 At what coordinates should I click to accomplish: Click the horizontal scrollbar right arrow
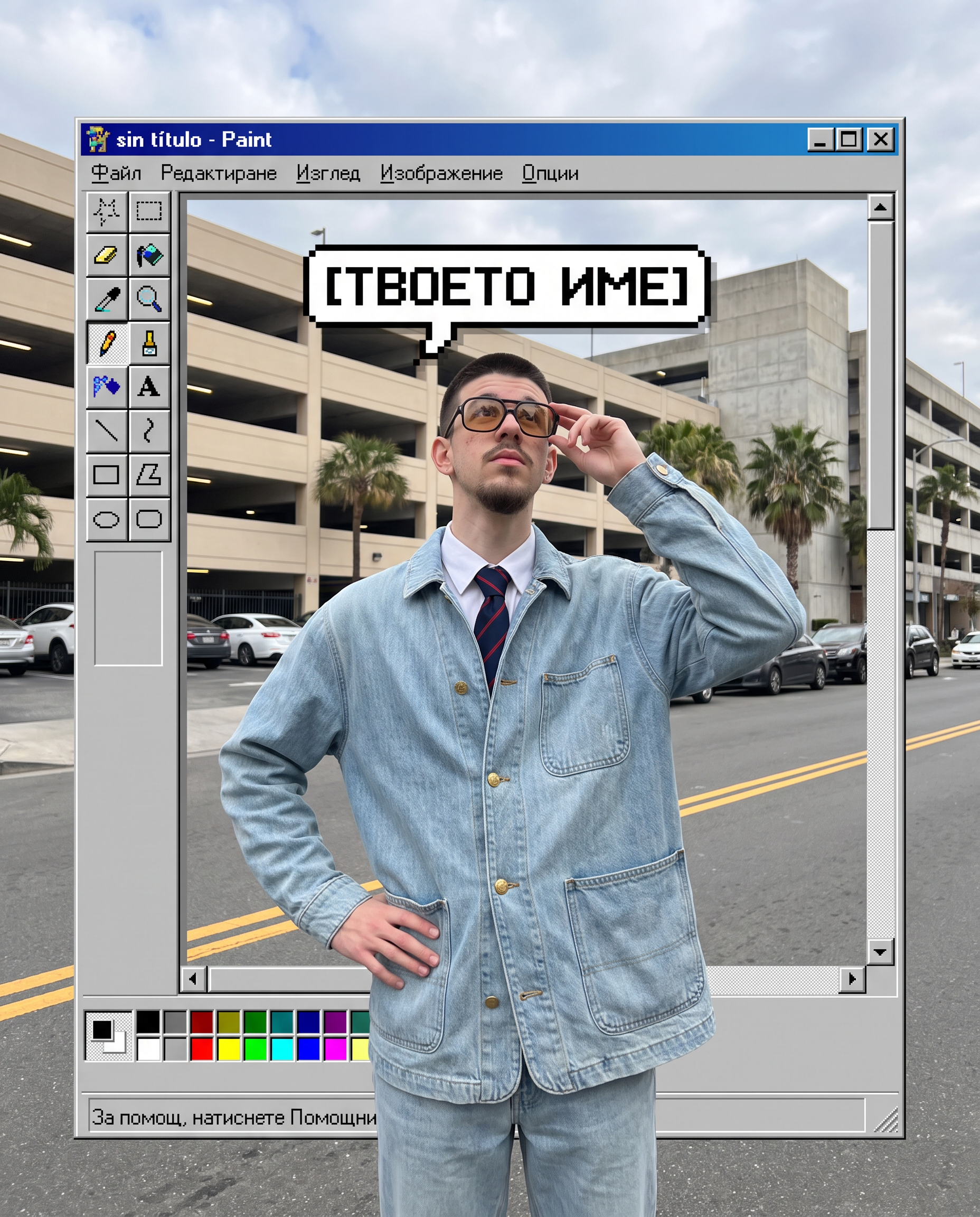pyautogui.click(x=852, y=979)
